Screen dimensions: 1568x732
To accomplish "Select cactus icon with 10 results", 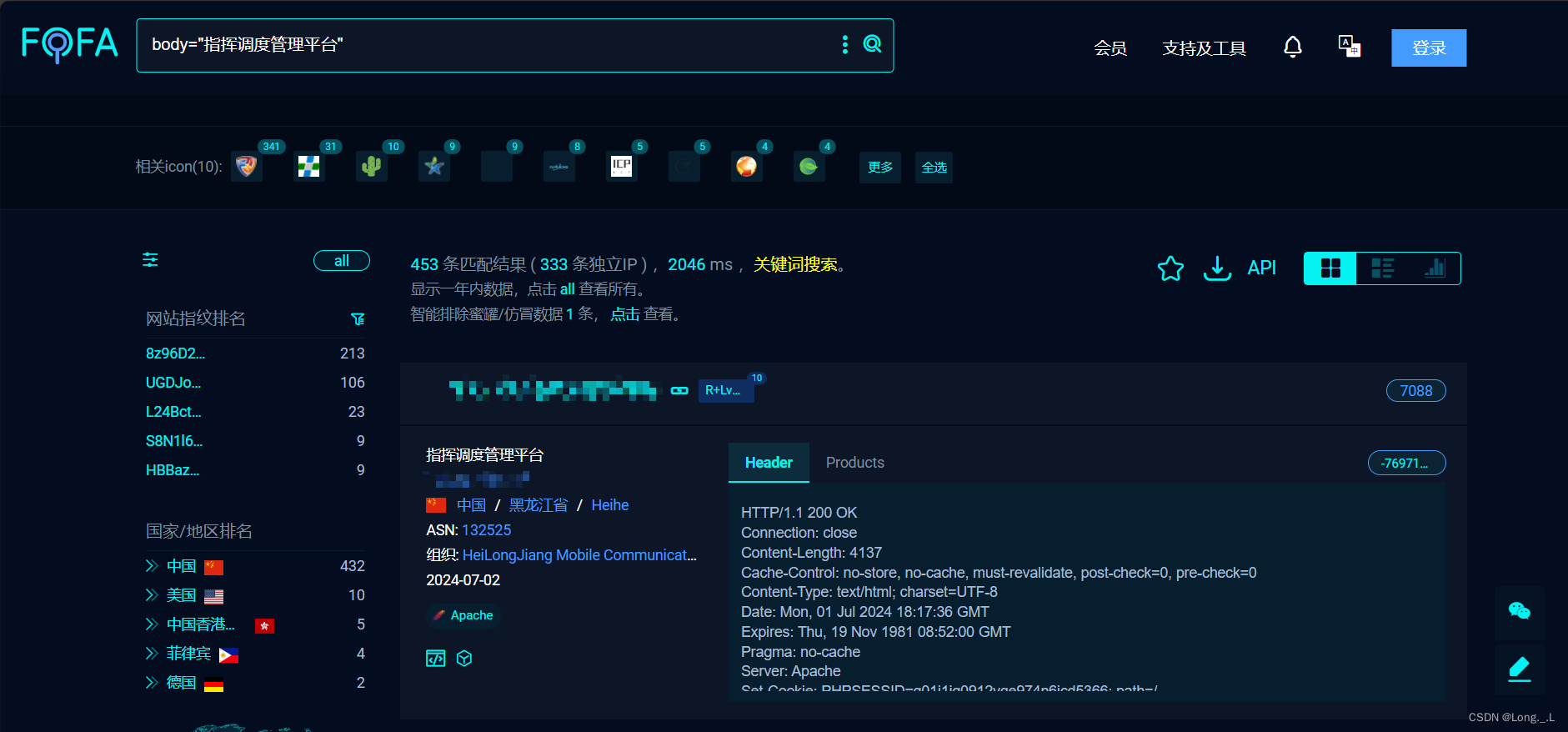I will [x=372, y=167].
